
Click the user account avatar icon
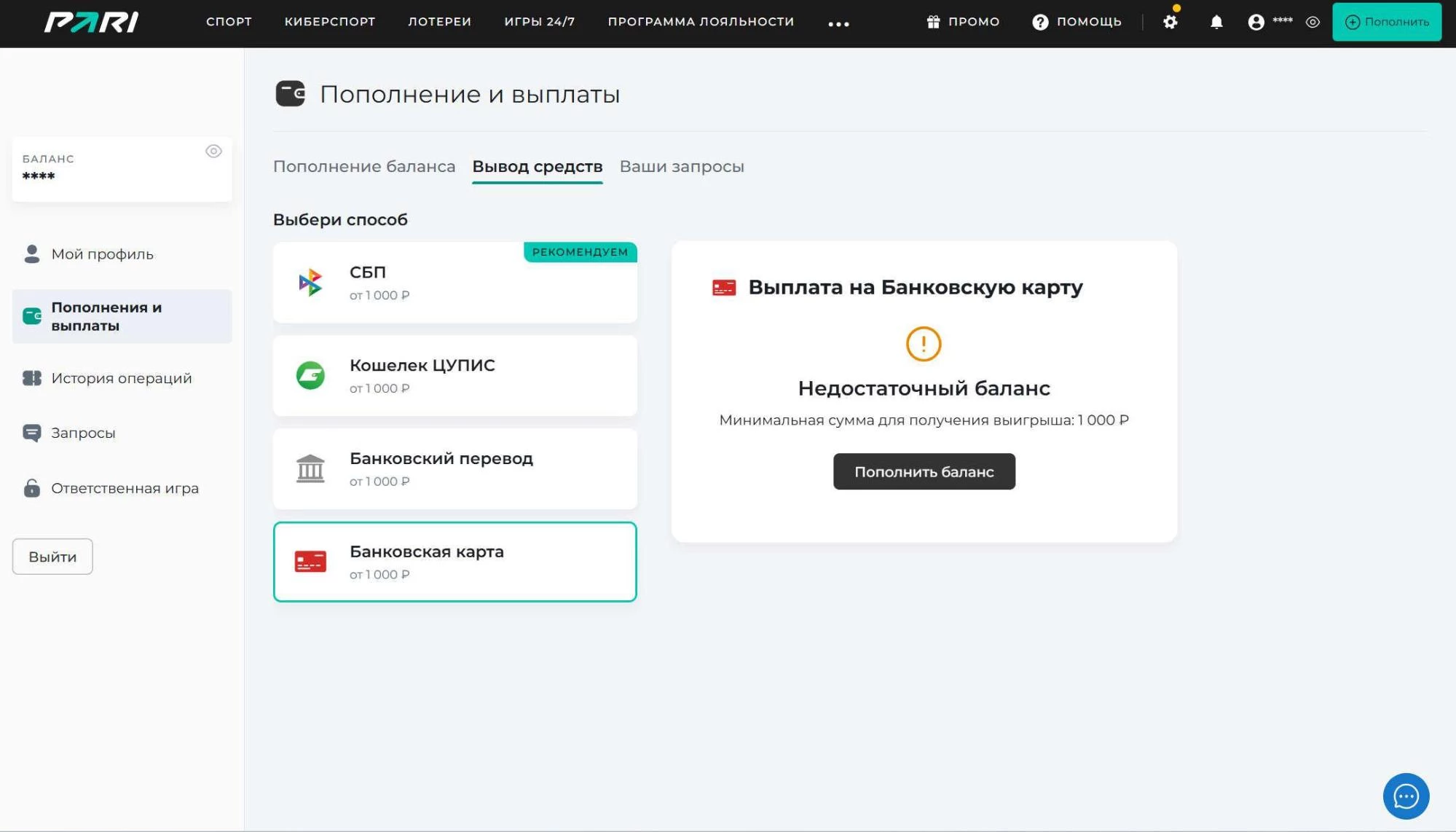click(x=1256, y=23)
